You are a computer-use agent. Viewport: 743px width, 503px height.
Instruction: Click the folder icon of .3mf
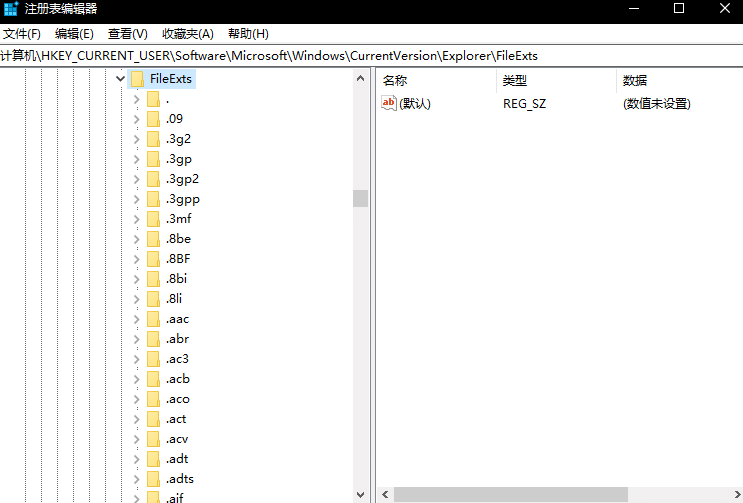click(x=154, y=219)
